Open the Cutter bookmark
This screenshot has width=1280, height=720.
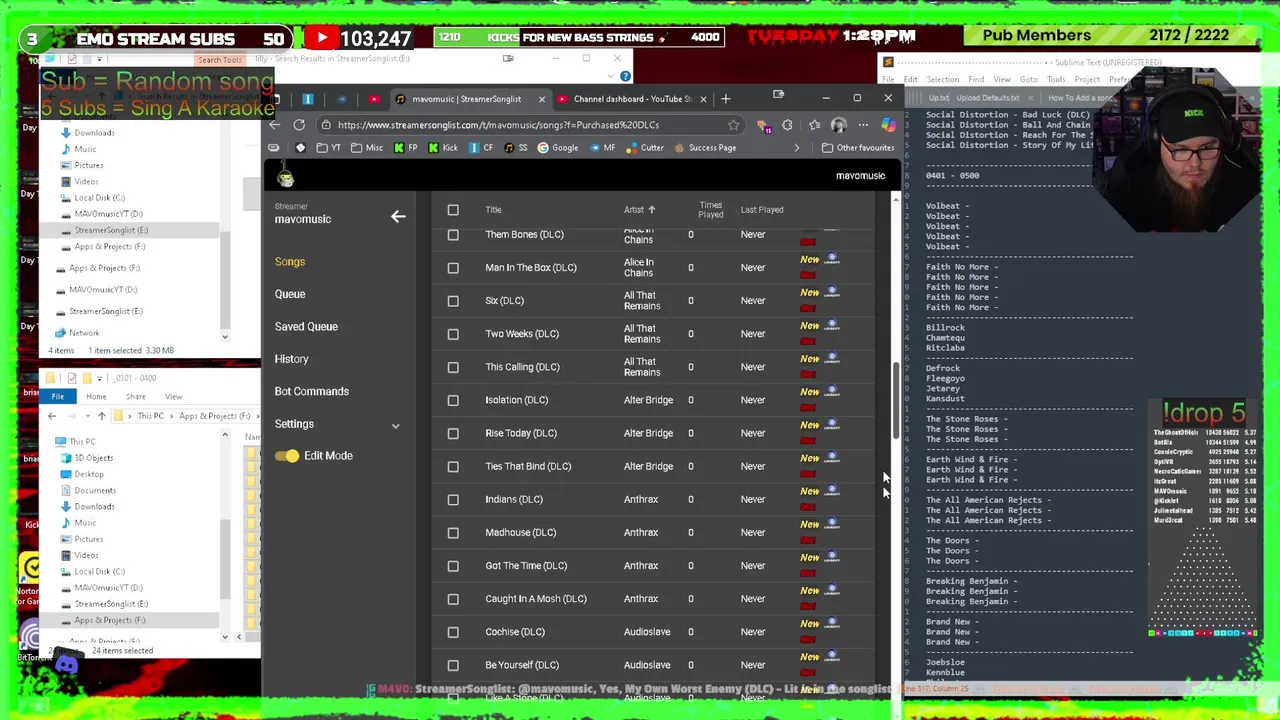(x=645, y=148)
